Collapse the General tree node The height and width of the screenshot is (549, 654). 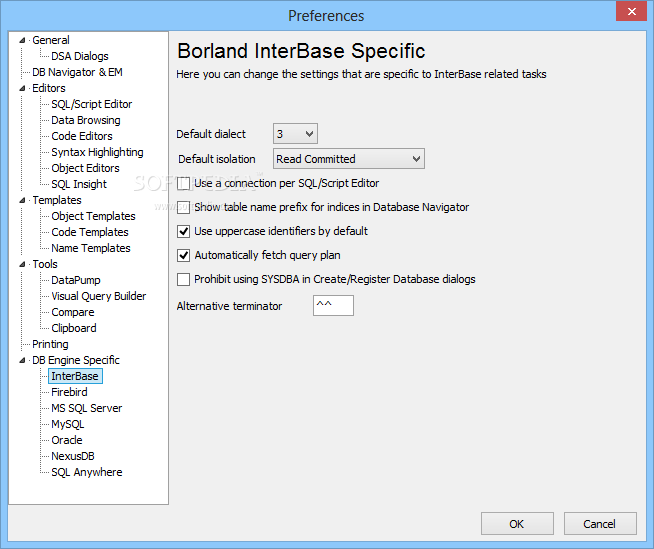click(x=22, y=40)
